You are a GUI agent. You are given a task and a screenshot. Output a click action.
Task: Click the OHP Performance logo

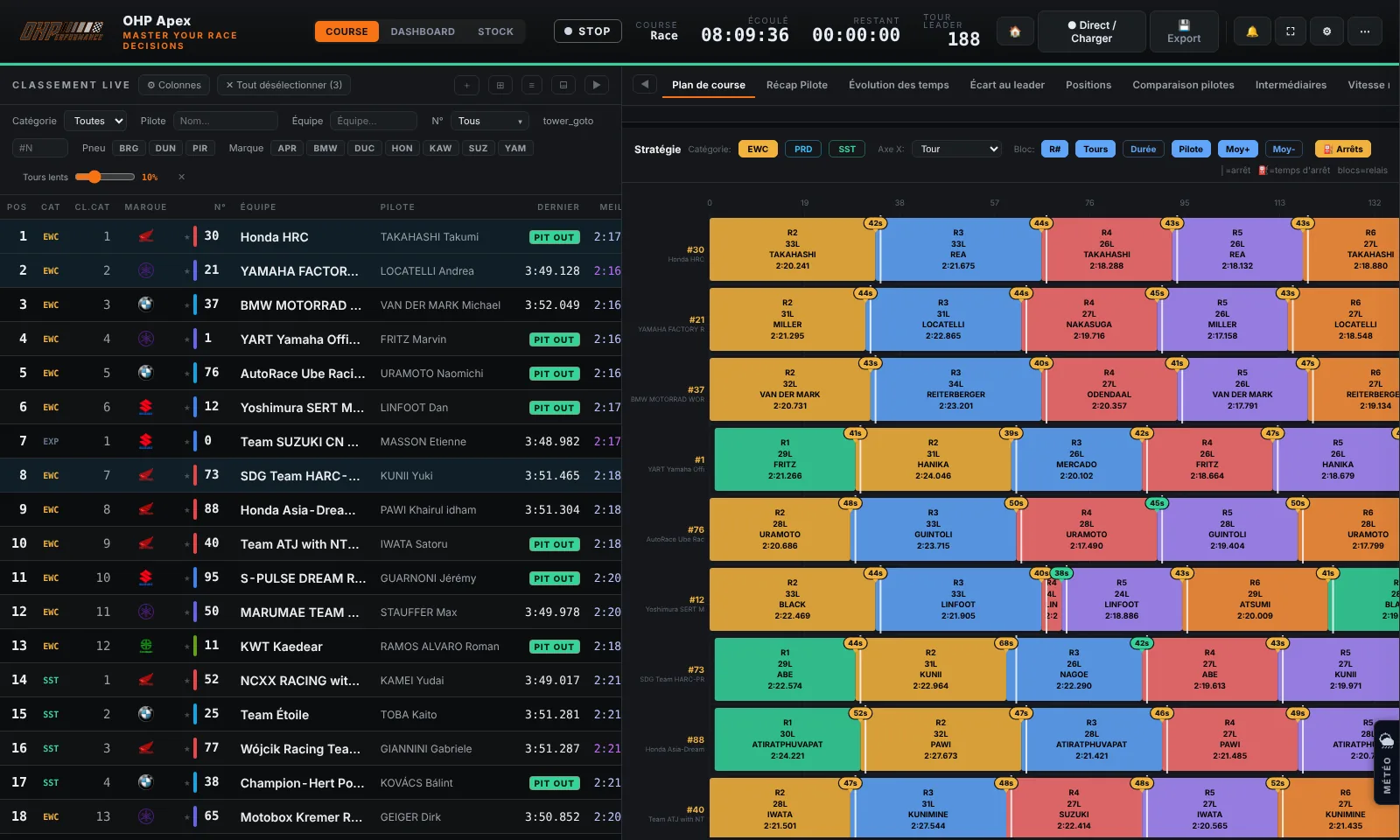pos(61,31)
